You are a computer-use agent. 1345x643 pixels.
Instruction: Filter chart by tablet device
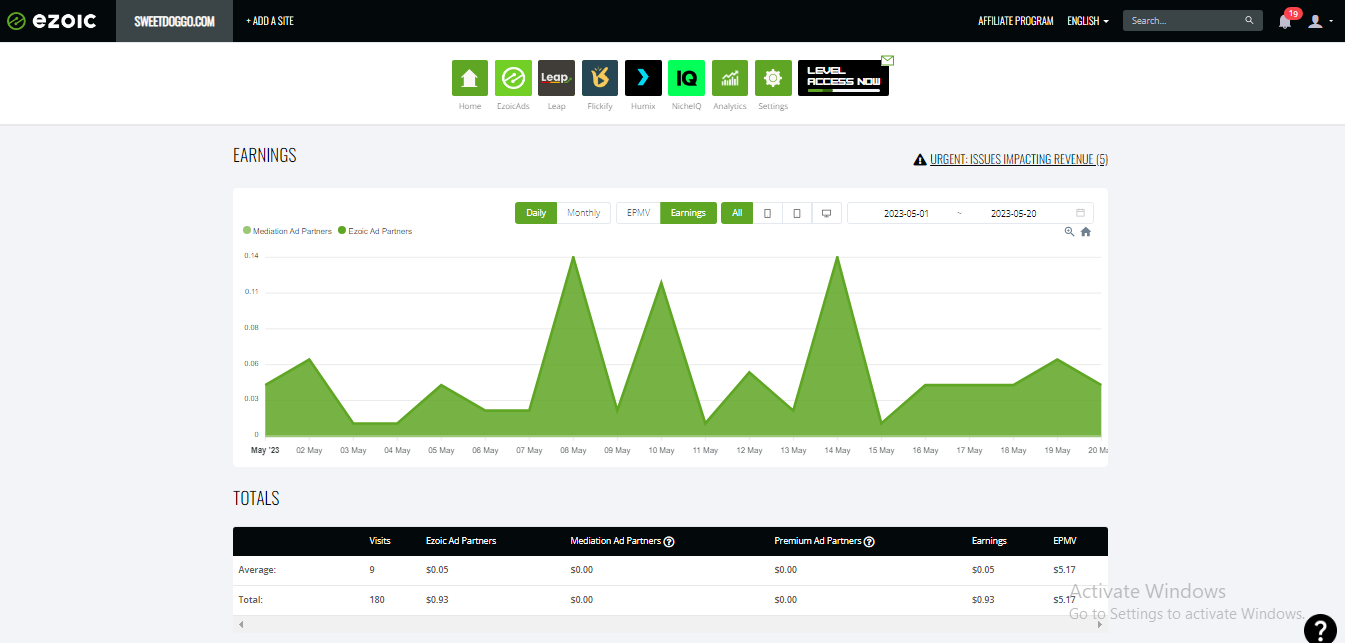pos(797,213)
